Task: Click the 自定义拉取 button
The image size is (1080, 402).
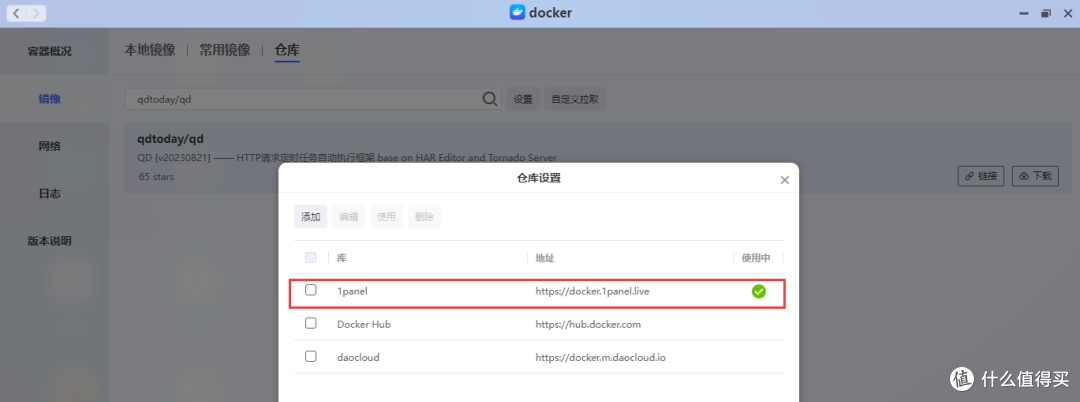Action: (x=575, y=99)
